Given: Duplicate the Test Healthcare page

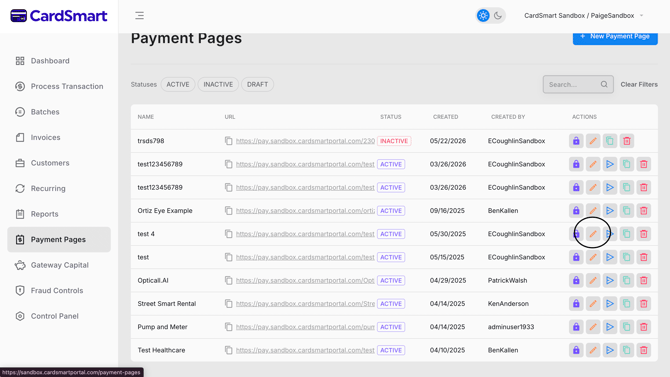Looking at the screenshot, I should click(626, 350).
